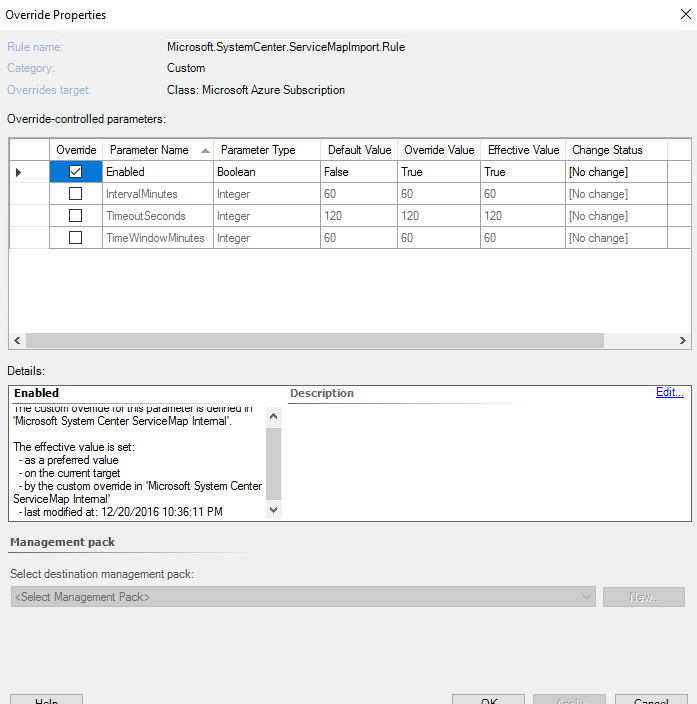
Task: Sort by the Parameter Name column header
Action: coord(158,150)
